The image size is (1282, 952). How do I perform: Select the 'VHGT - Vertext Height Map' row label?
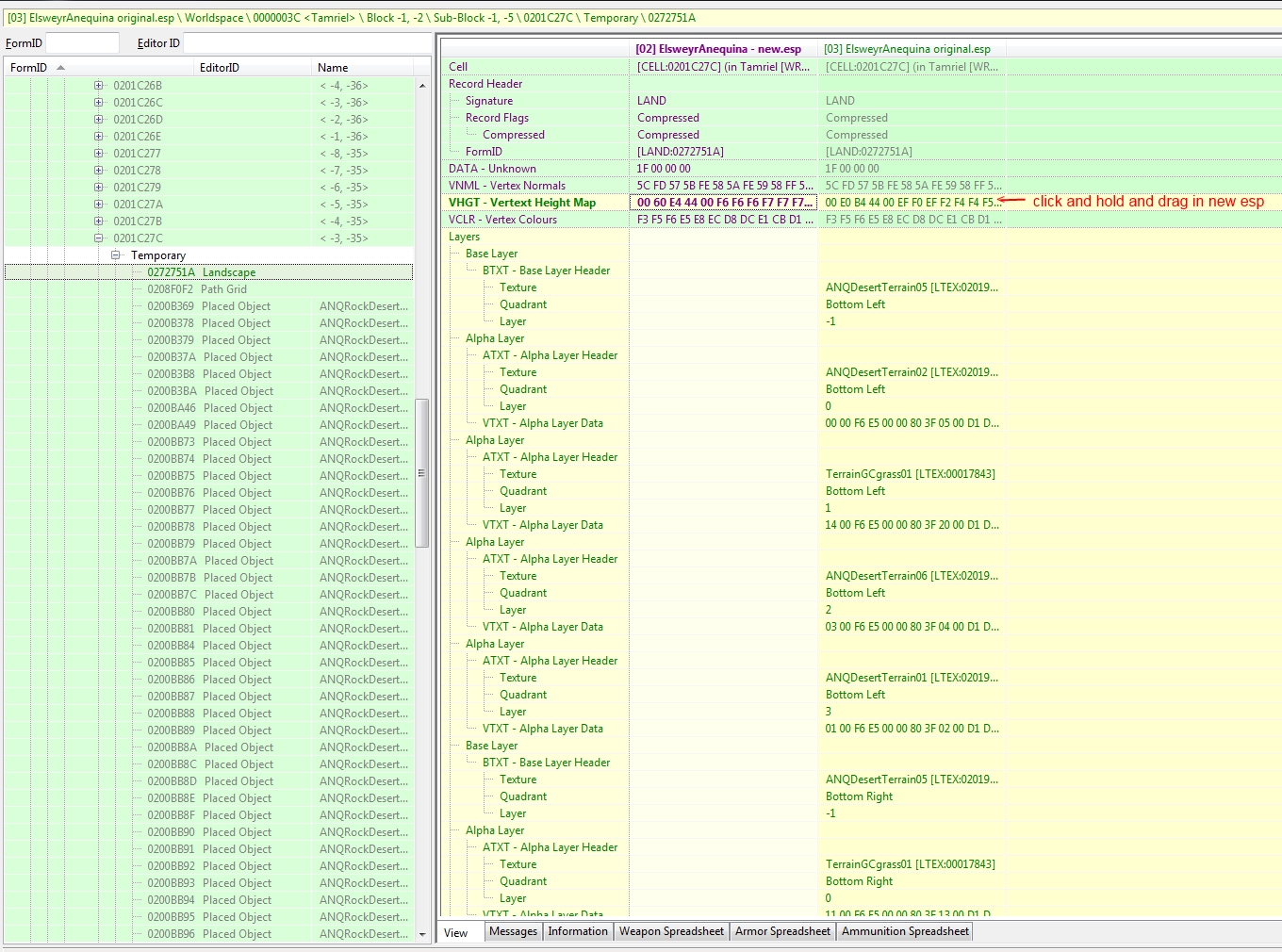(x=522, y=203)
